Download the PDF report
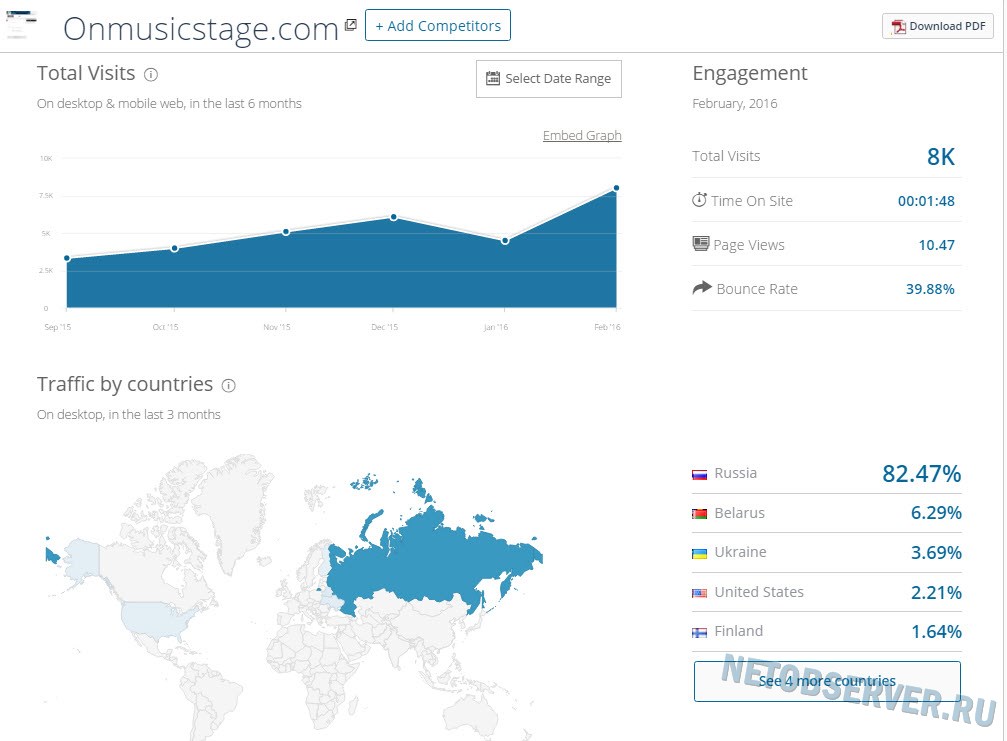1007x741 pixels. click(938, 26)
